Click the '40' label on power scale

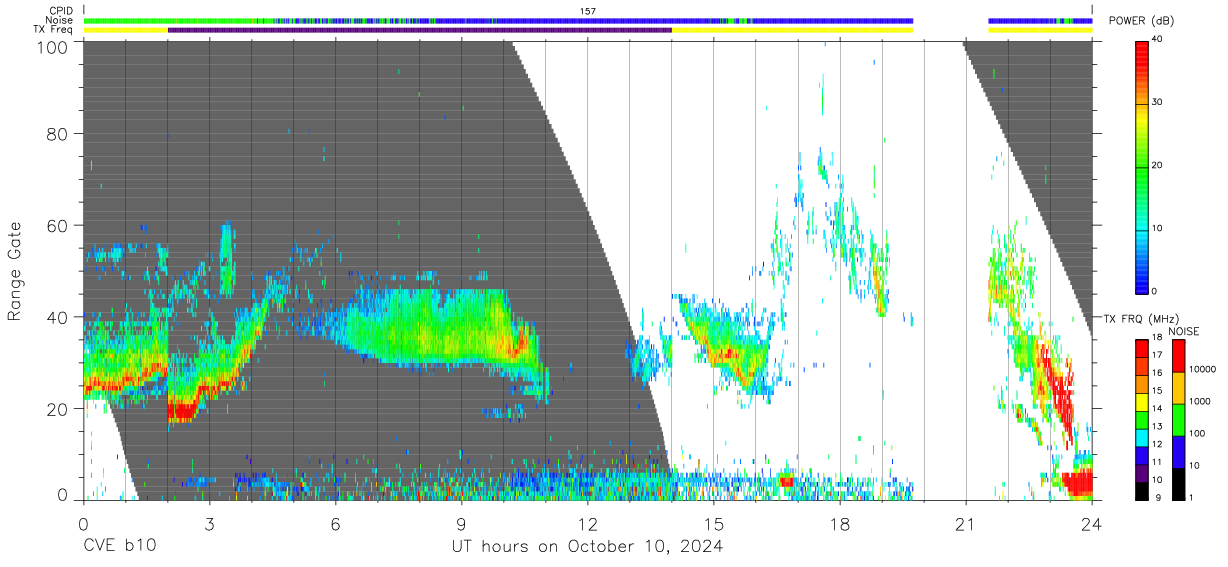tap(1159, 40)
